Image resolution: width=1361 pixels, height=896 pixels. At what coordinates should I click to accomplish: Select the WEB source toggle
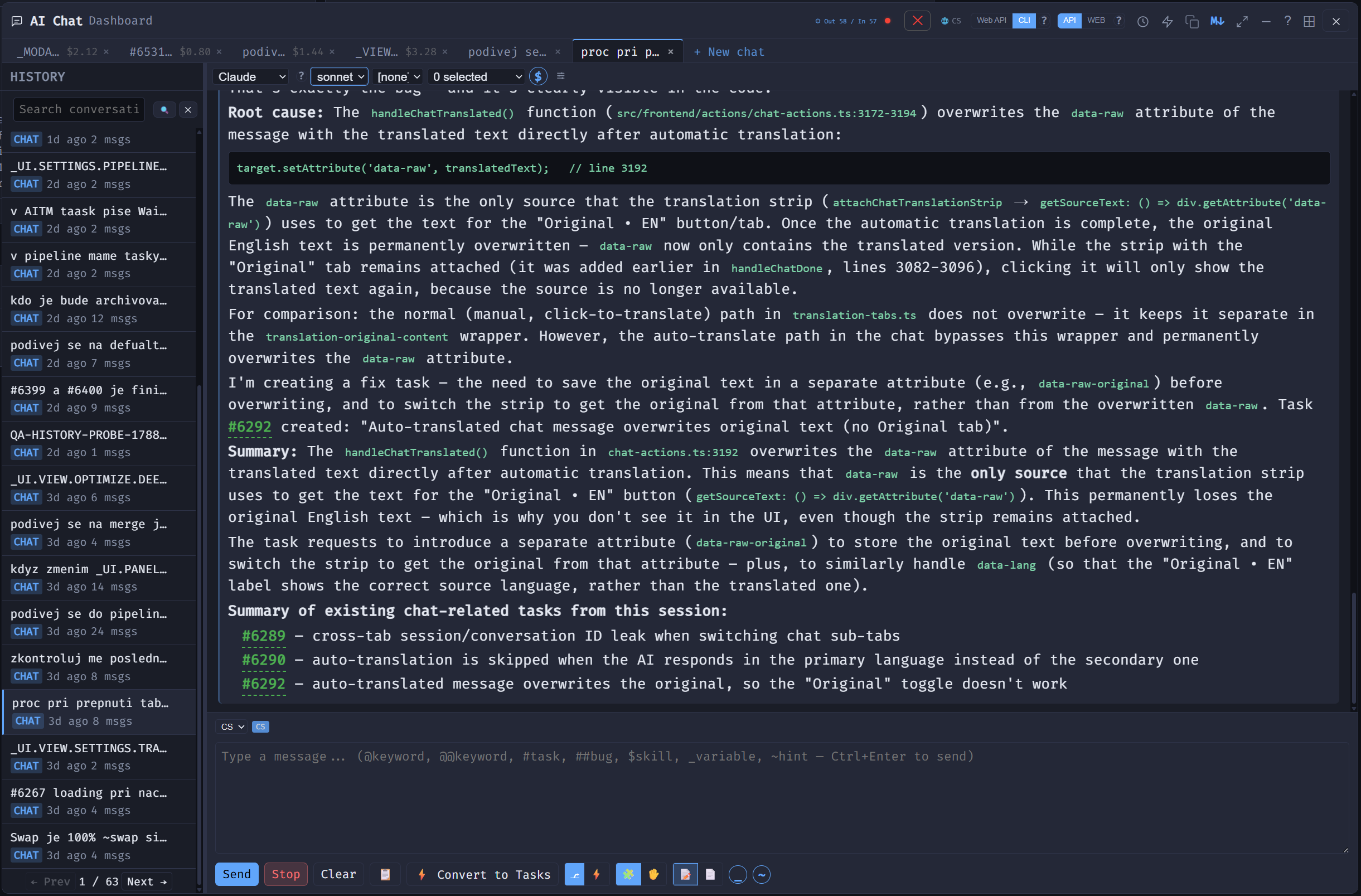(1096, 20)
